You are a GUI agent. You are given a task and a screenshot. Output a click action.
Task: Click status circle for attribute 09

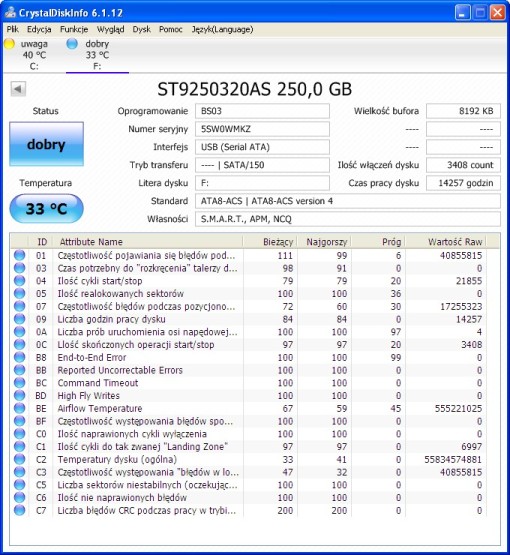[x=19, y=319]
